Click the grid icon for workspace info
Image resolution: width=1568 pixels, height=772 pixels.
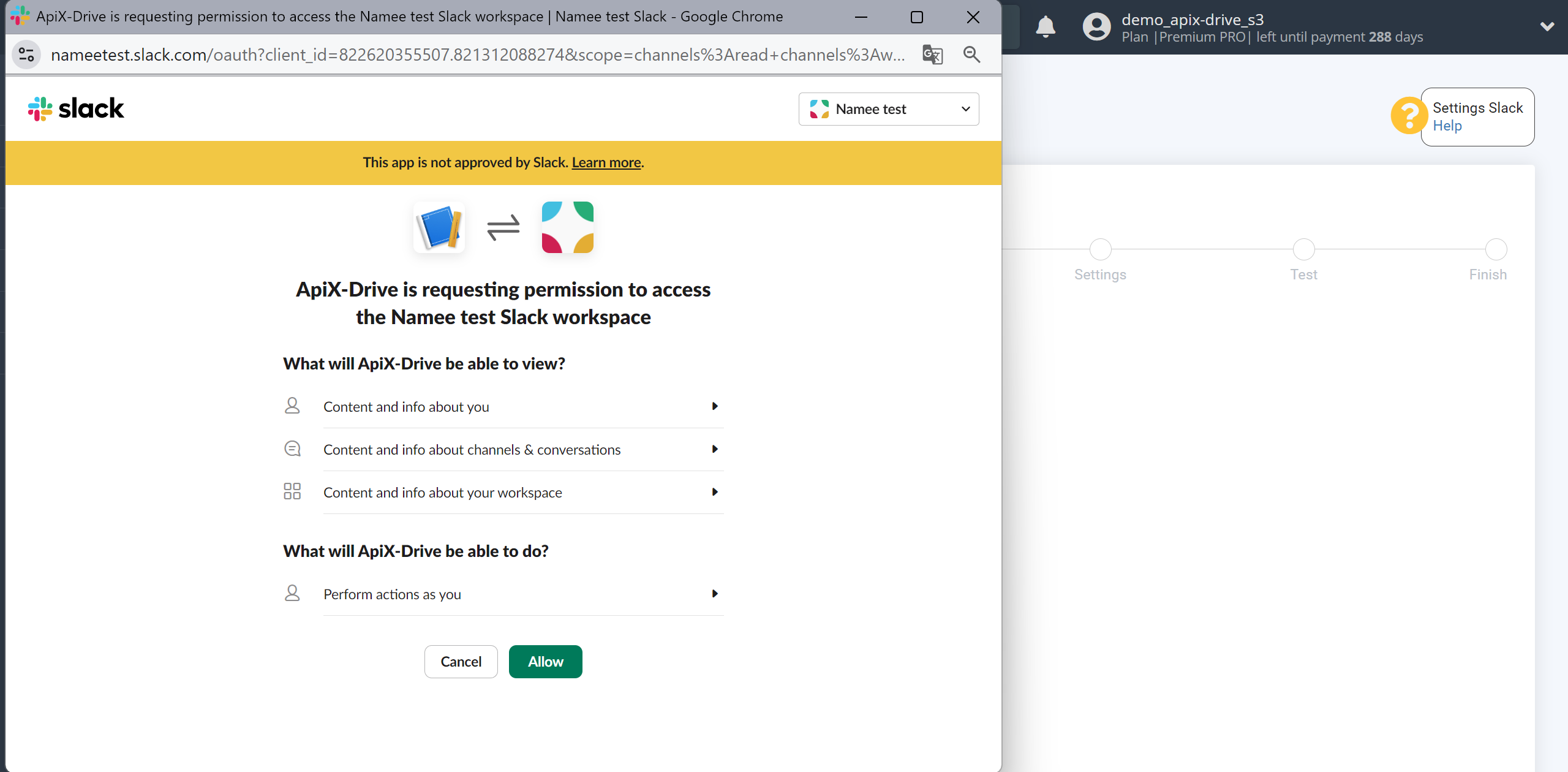[292, 491]
